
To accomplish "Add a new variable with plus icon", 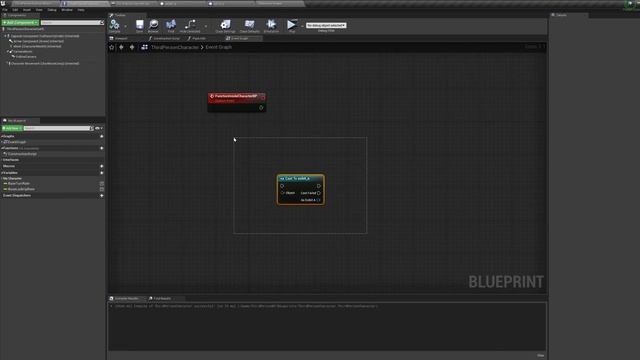I will (x=102, y=173).
